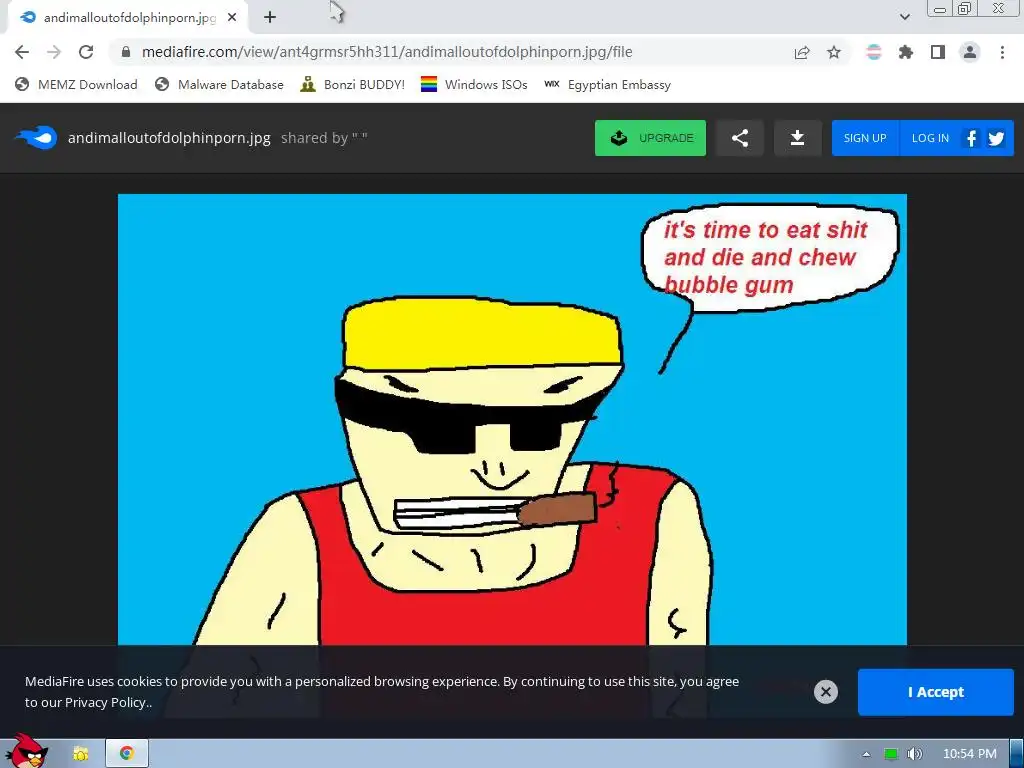View site info via the lock icon
Image resolution: width=1024 pixels, height=768 pixels.
coord(127,52)
